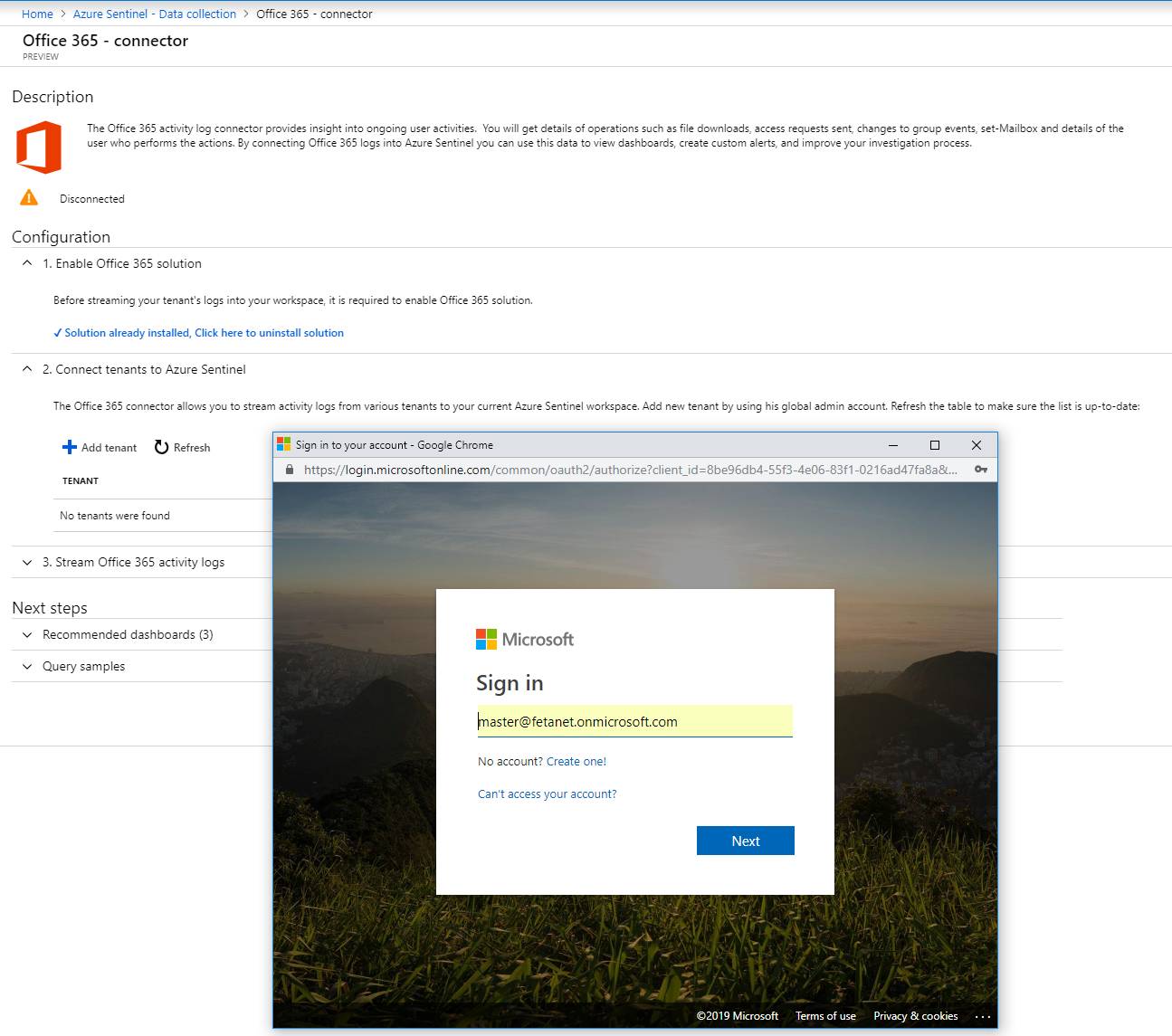Expand the Query samples section
The width and height of the screenshot is (1172, 1036).
(27, 666)
